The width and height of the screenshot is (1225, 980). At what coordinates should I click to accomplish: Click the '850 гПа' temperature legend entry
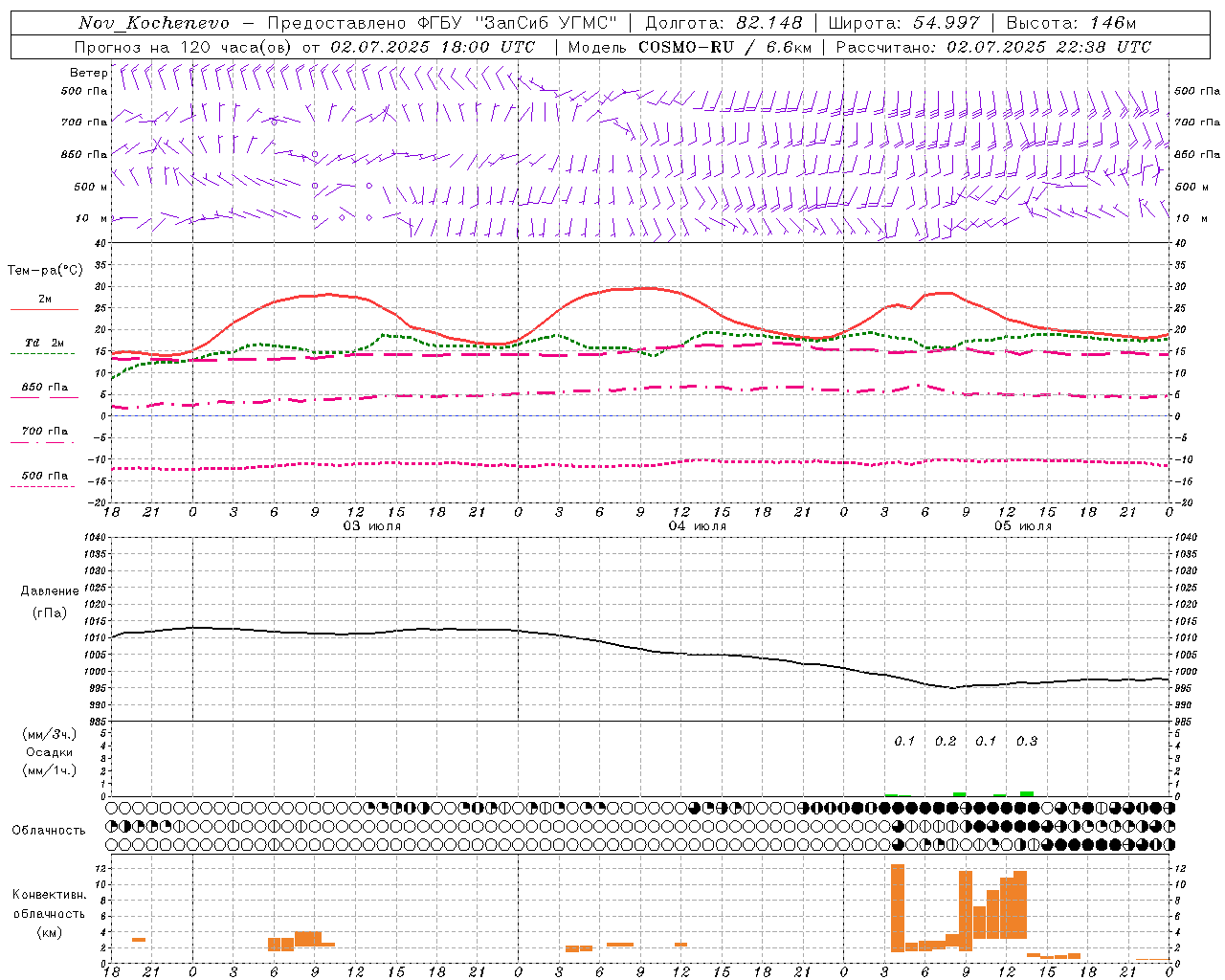45,388
